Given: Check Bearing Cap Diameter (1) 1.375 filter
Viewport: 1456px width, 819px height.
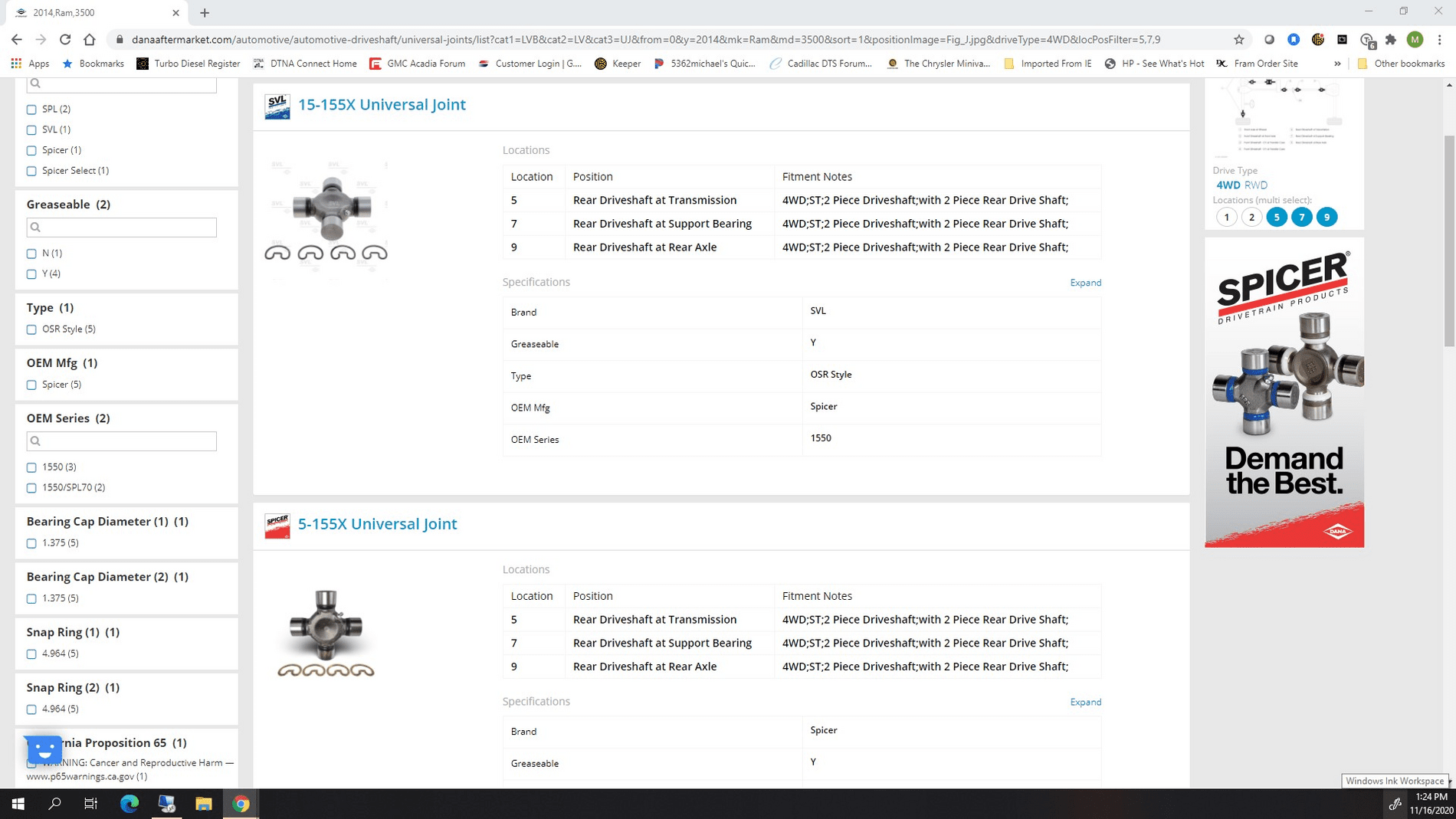Looking at the screenshot, I should [31, 544].
